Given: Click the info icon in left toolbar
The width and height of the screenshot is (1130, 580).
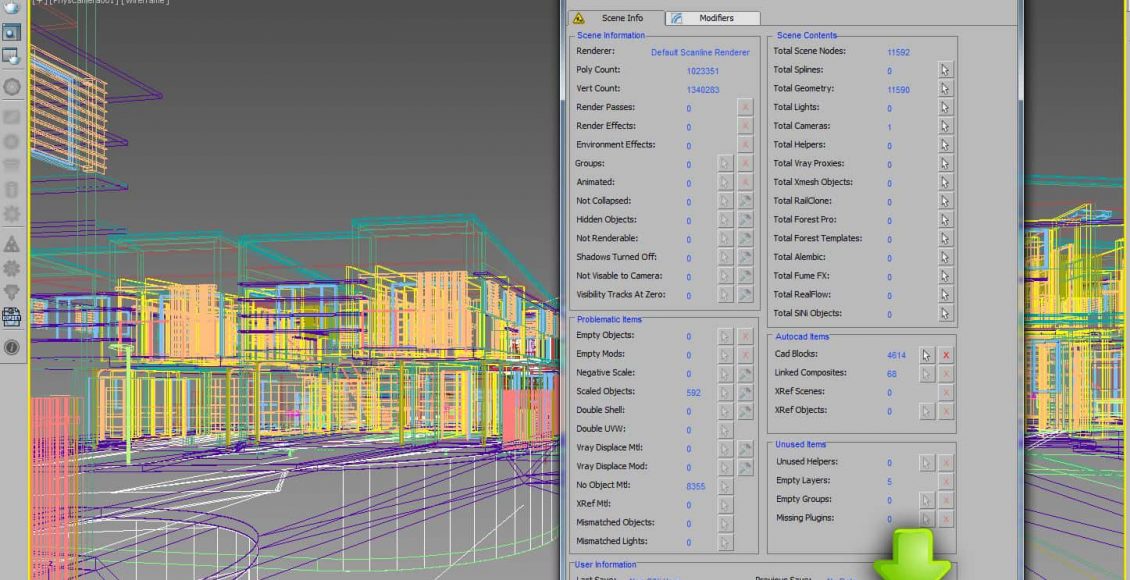Looking at the screenshot, I should pyautogui.click(x=12, y=347).
